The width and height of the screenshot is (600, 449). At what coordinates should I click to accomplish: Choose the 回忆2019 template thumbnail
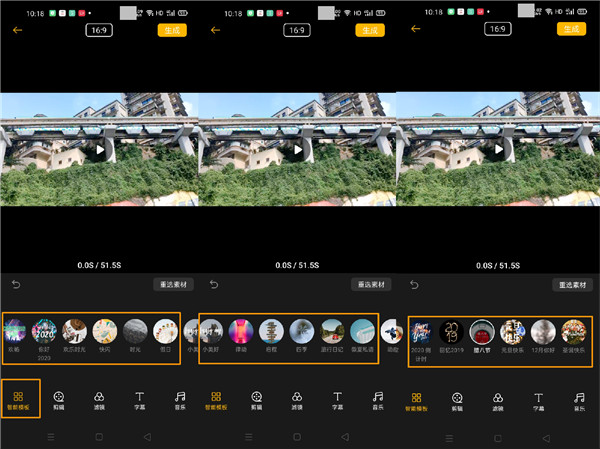point(452,332)
